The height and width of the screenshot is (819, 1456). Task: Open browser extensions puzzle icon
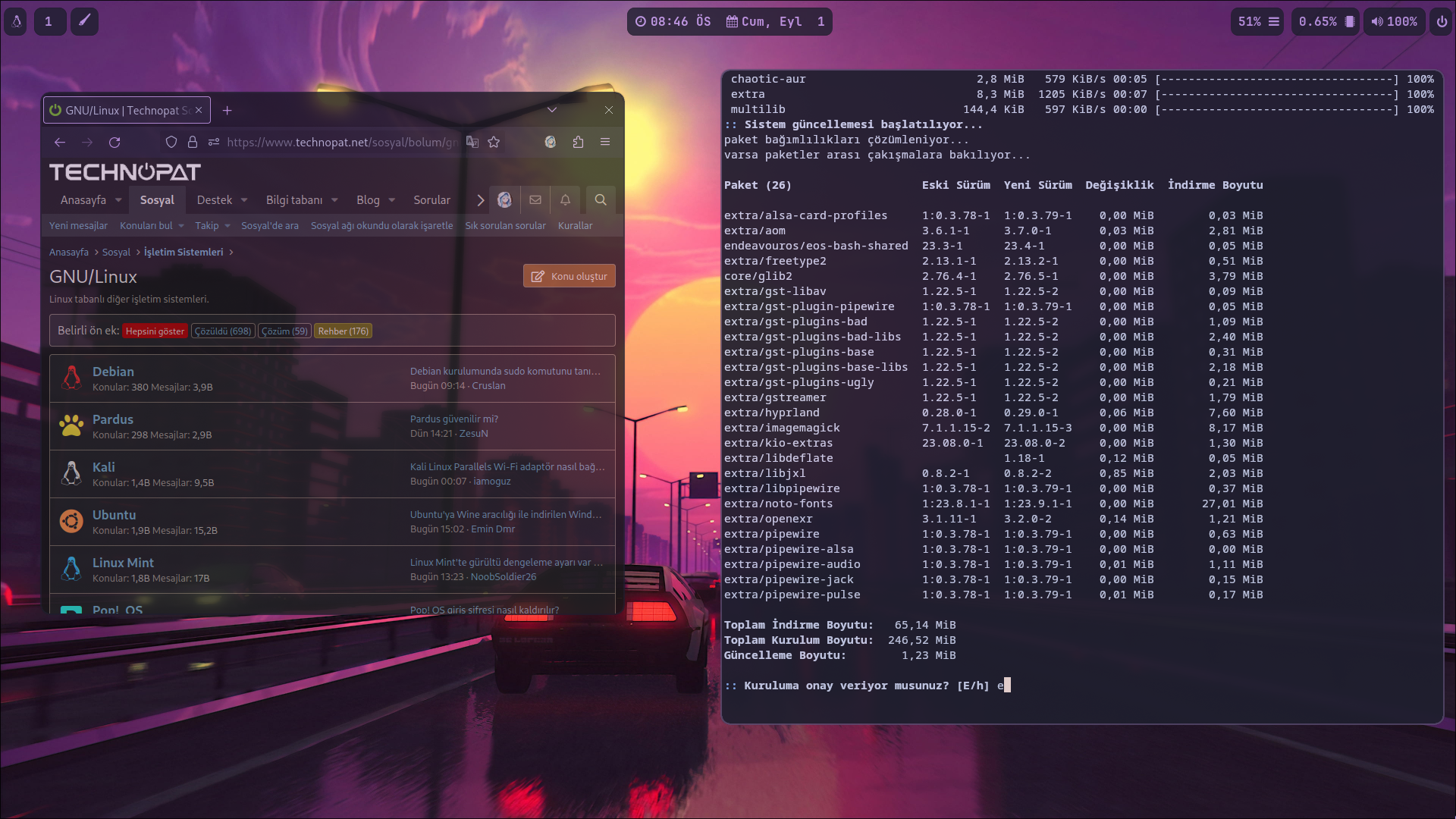click(x=578, y=142)
